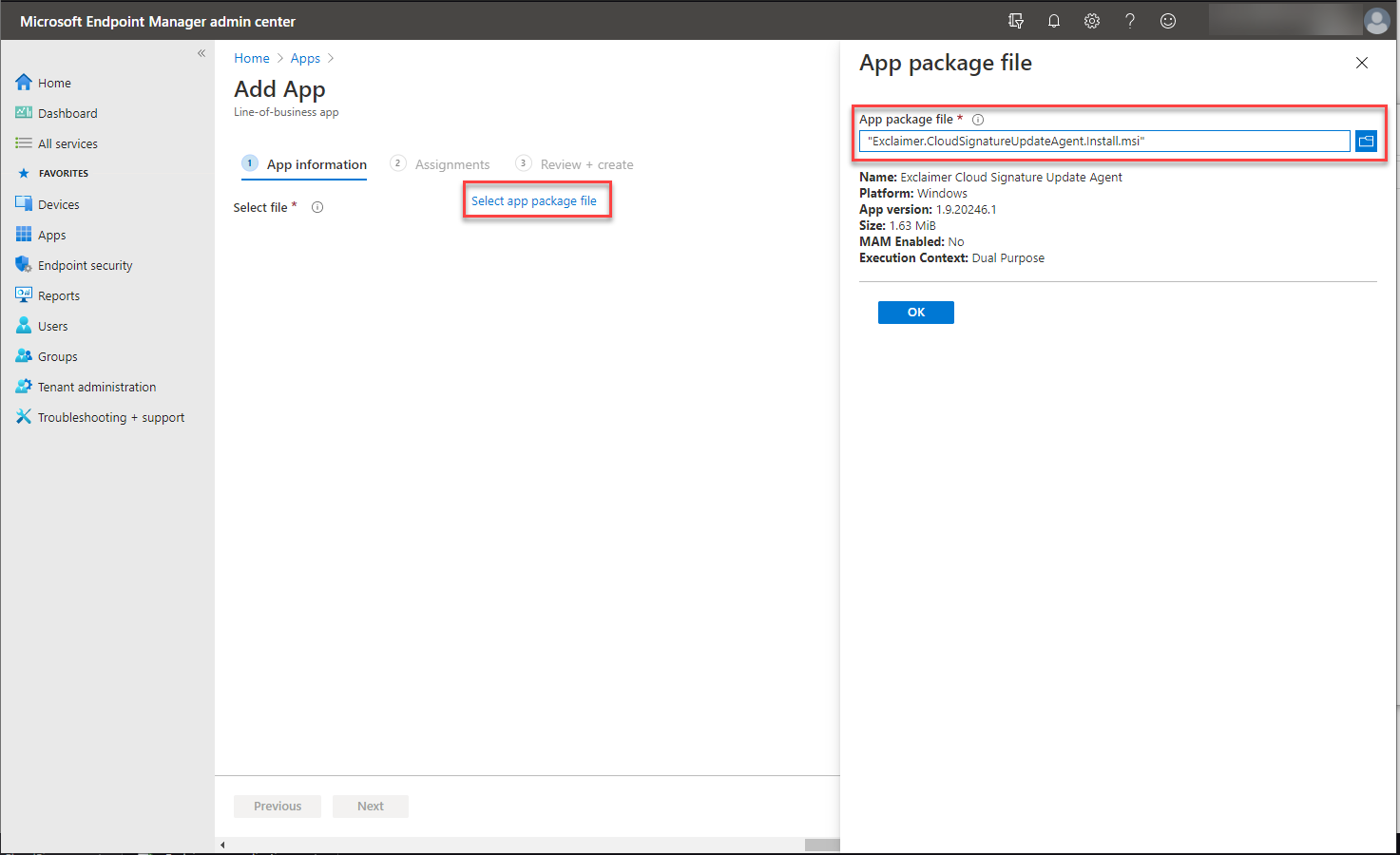Select the App information tab
Viewport: 1400px width, 855px height.
[316, 163]
